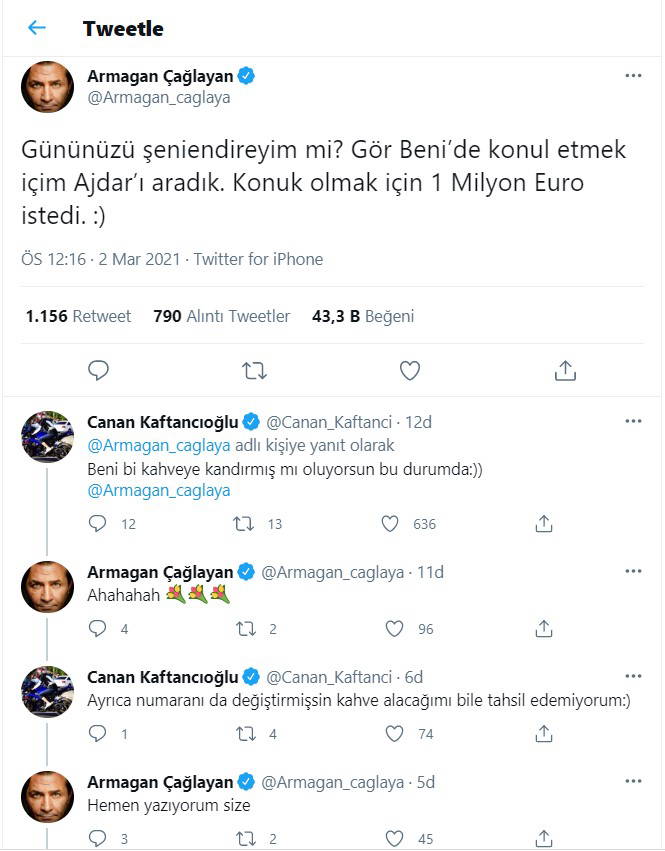665x851 pixels.
Task: Share the main tweet using share icon
Action: 565,371
